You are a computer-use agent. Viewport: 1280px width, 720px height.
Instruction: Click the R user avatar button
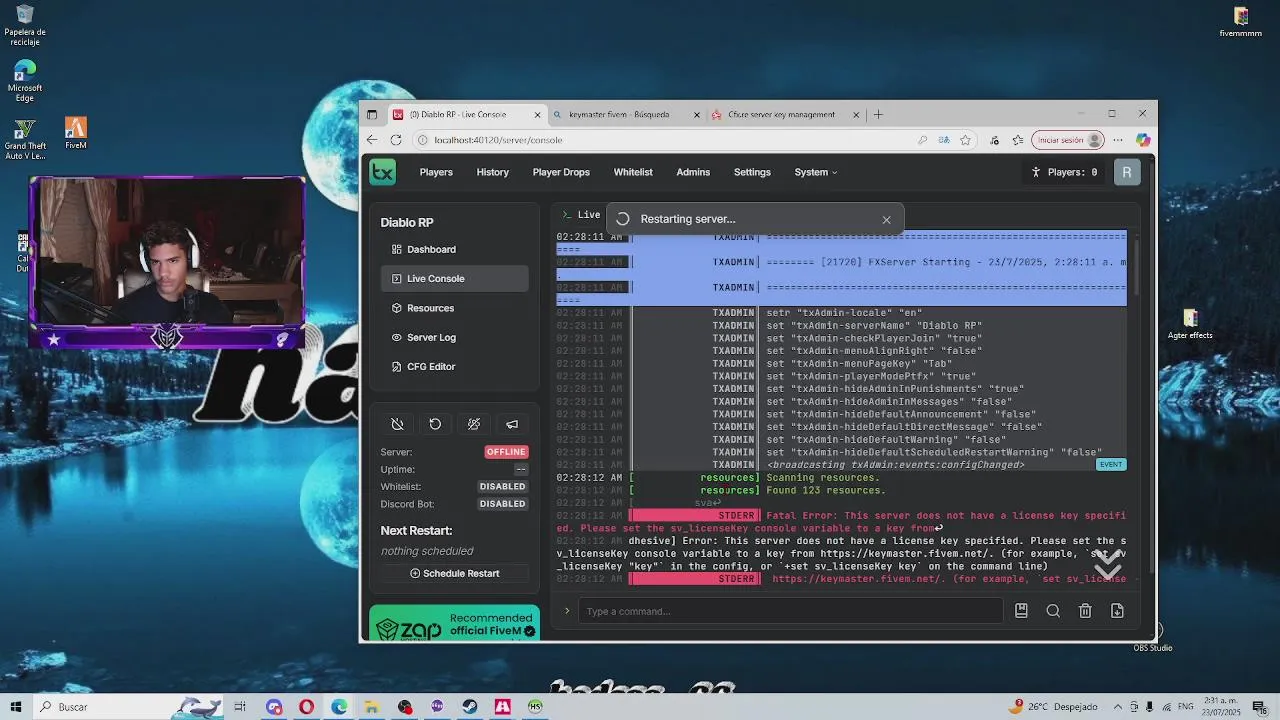(x=1127, y=172)
